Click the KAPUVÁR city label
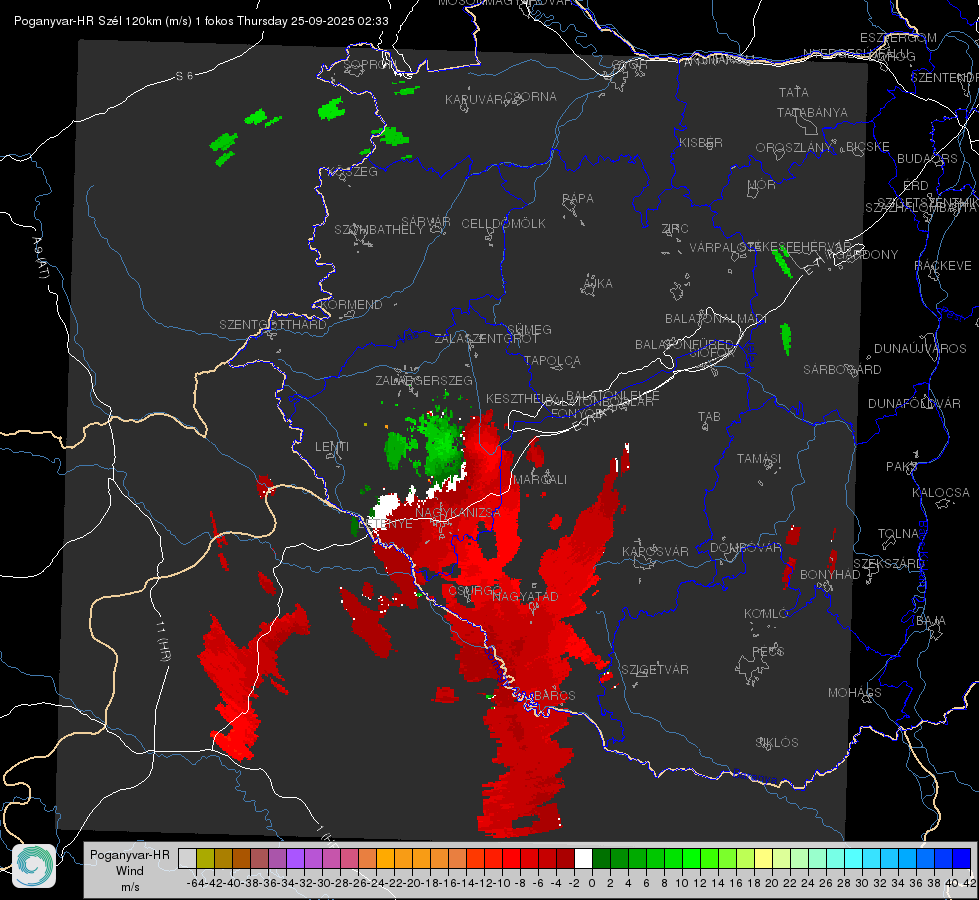979x900 pixels. 474,100
